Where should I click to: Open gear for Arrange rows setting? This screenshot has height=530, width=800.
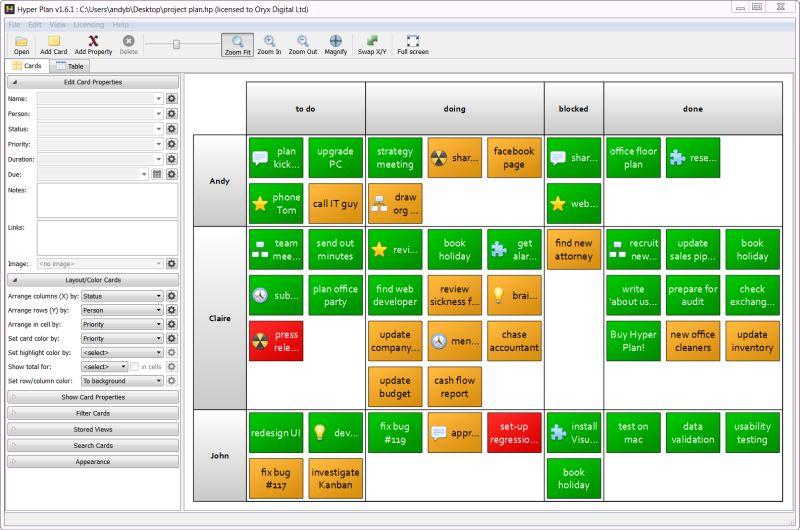pyautogui.click(x=172, y=310)
